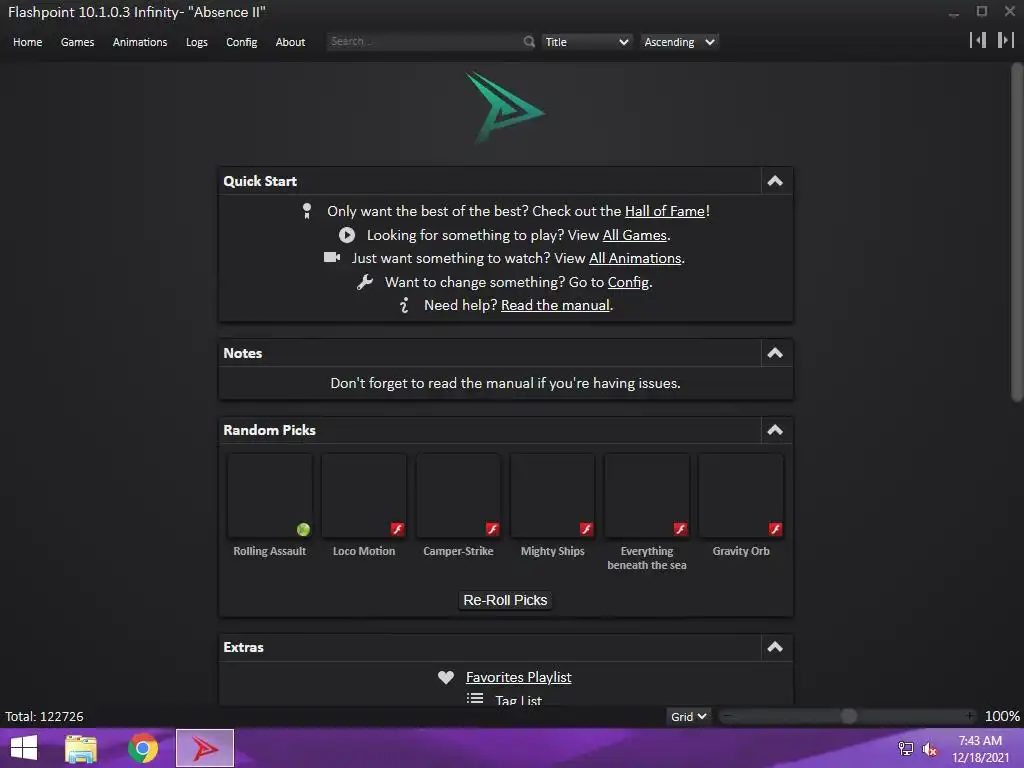
Task: Open the Config tab
Action: [x=242, y=42]
